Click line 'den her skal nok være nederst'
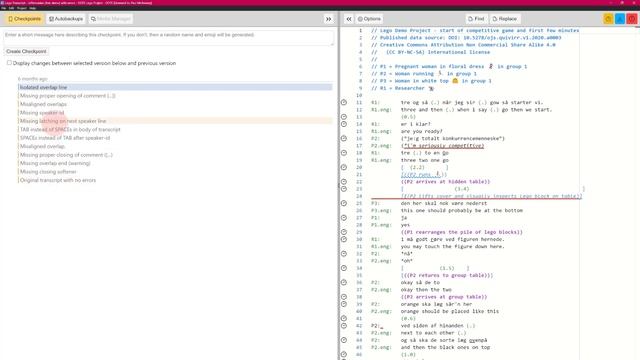Screen dimensions: 640x360 [x=444, y=203]
